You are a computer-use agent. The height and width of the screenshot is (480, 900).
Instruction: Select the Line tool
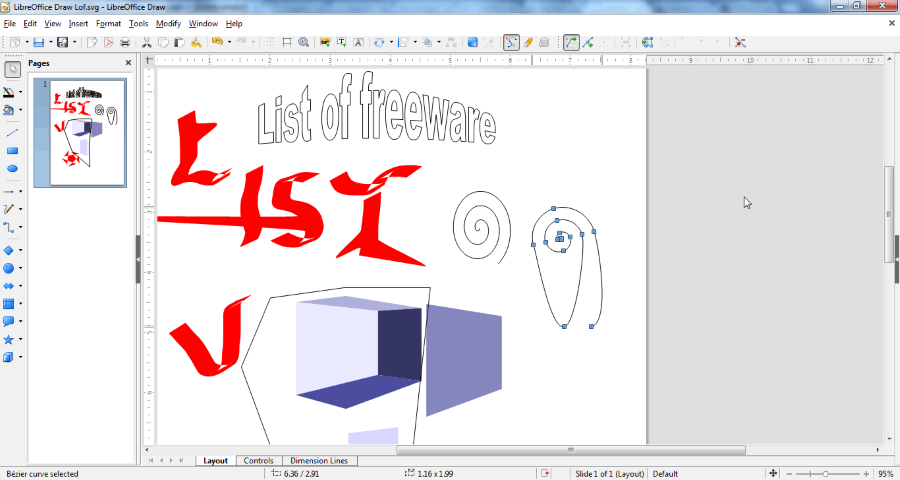(x=12, y=133)
